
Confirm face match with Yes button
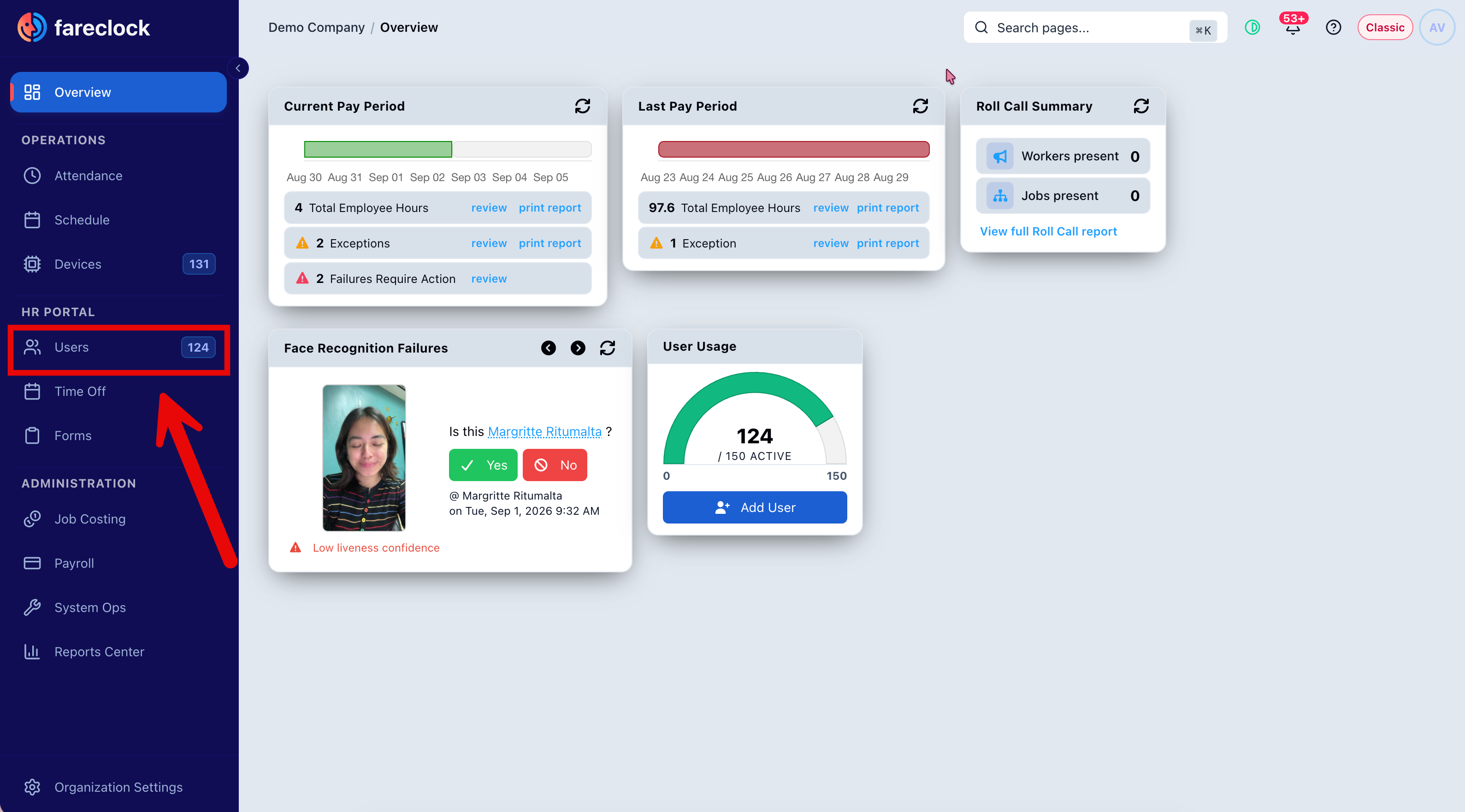tap(483, 465)
